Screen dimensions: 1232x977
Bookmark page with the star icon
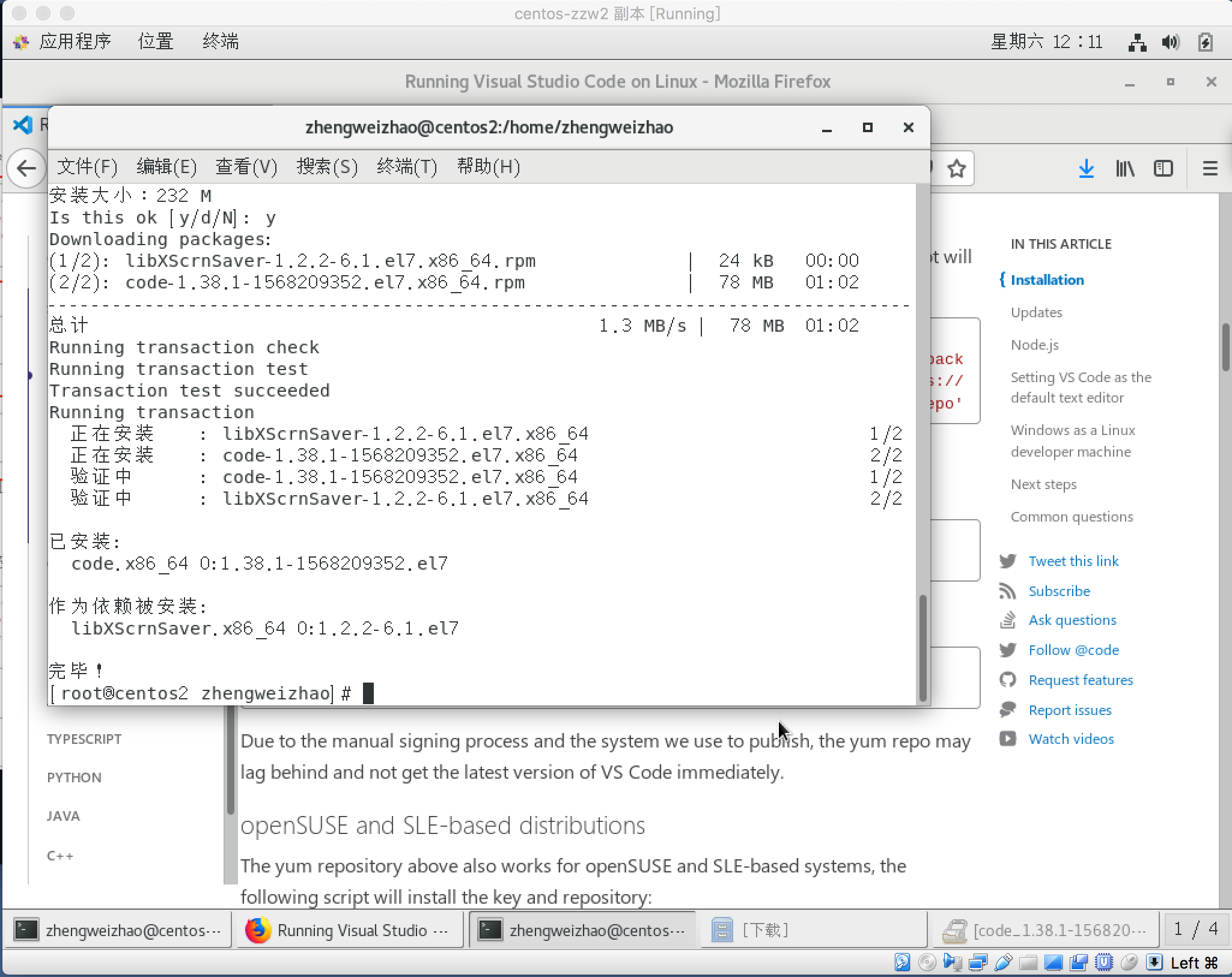(x=956, y=168)
